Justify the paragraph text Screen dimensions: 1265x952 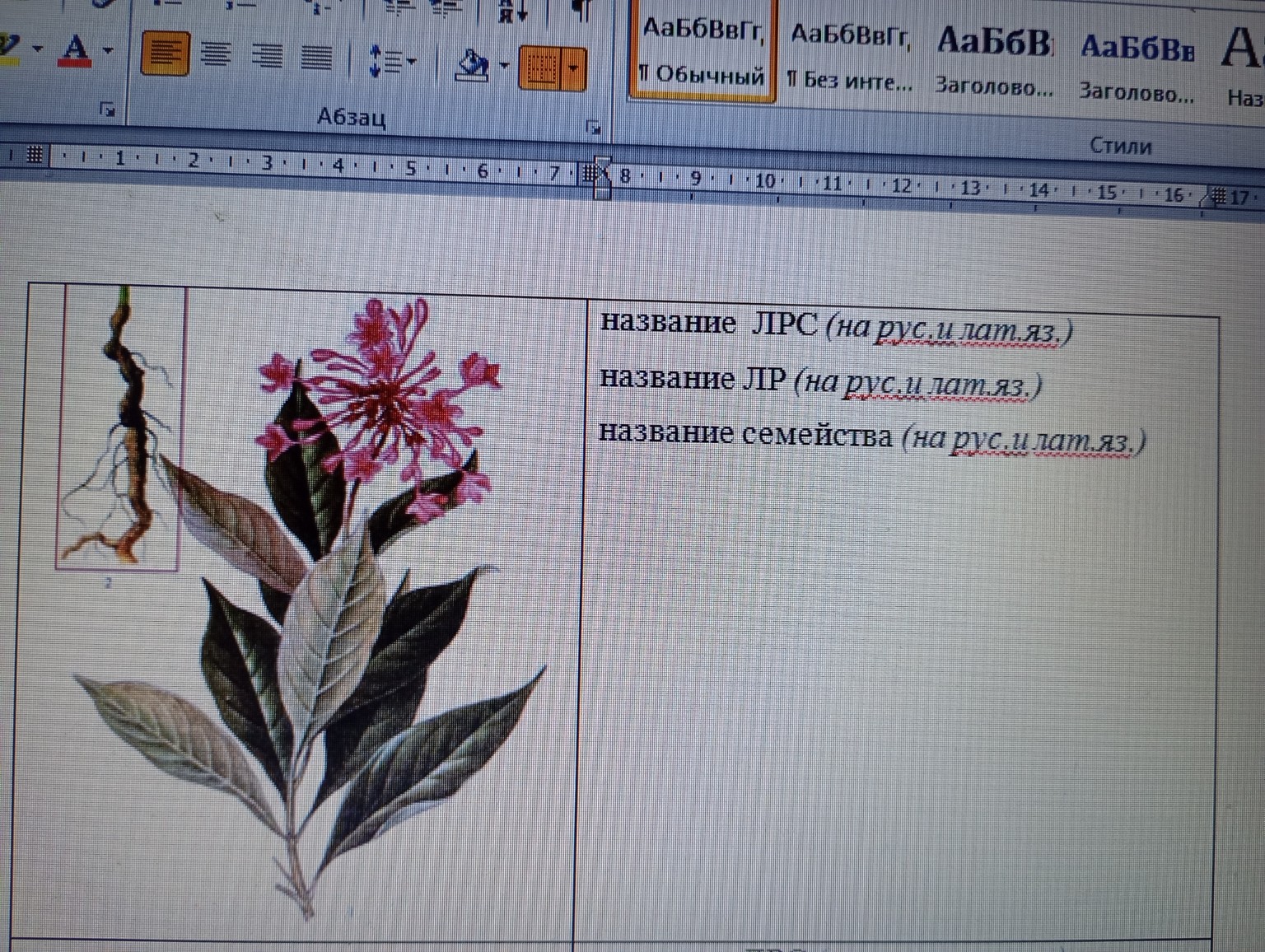(316, 58)
